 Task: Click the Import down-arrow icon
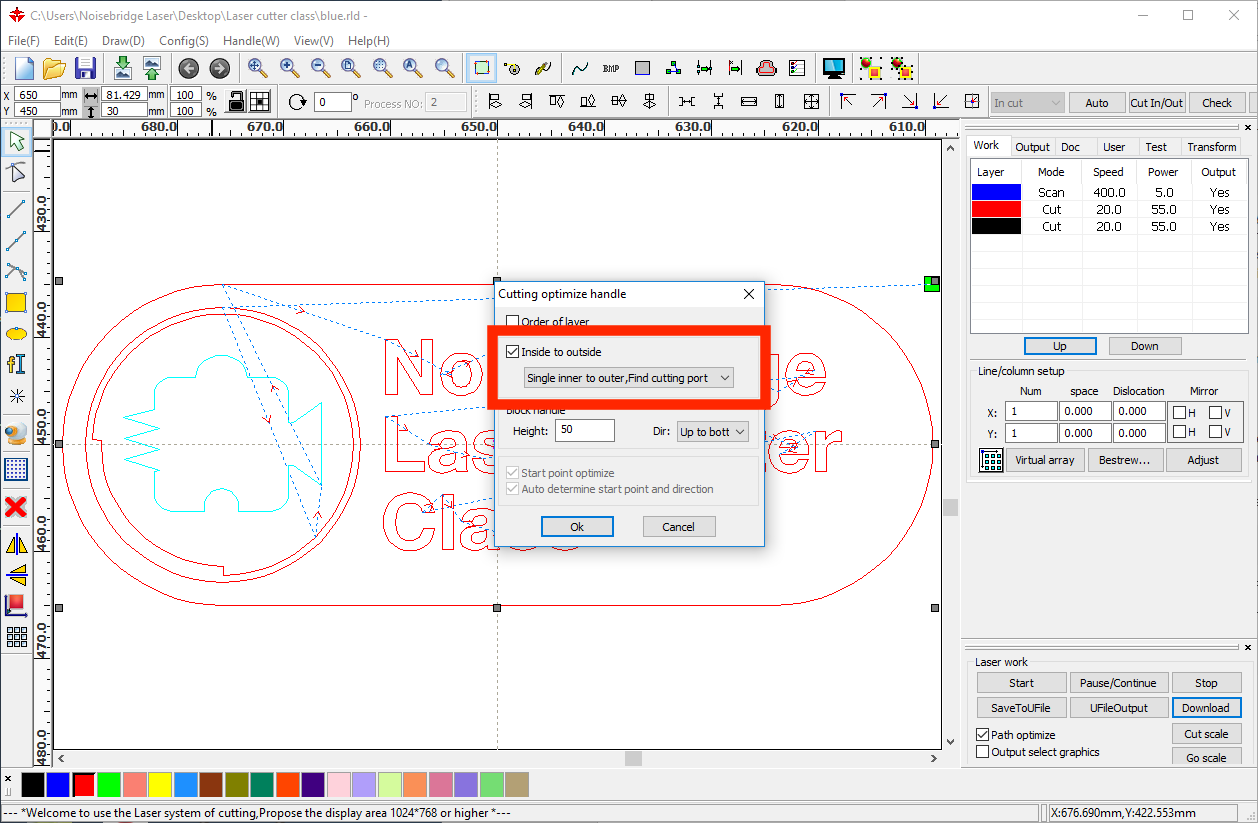coord(122,68)
